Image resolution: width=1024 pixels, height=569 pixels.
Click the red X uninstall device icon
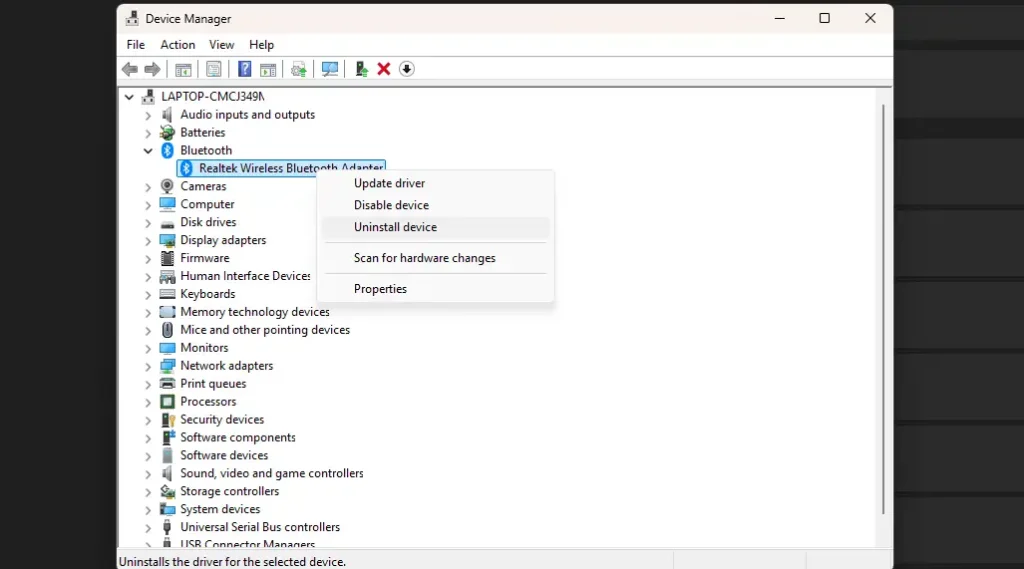(x=384, y=69)
